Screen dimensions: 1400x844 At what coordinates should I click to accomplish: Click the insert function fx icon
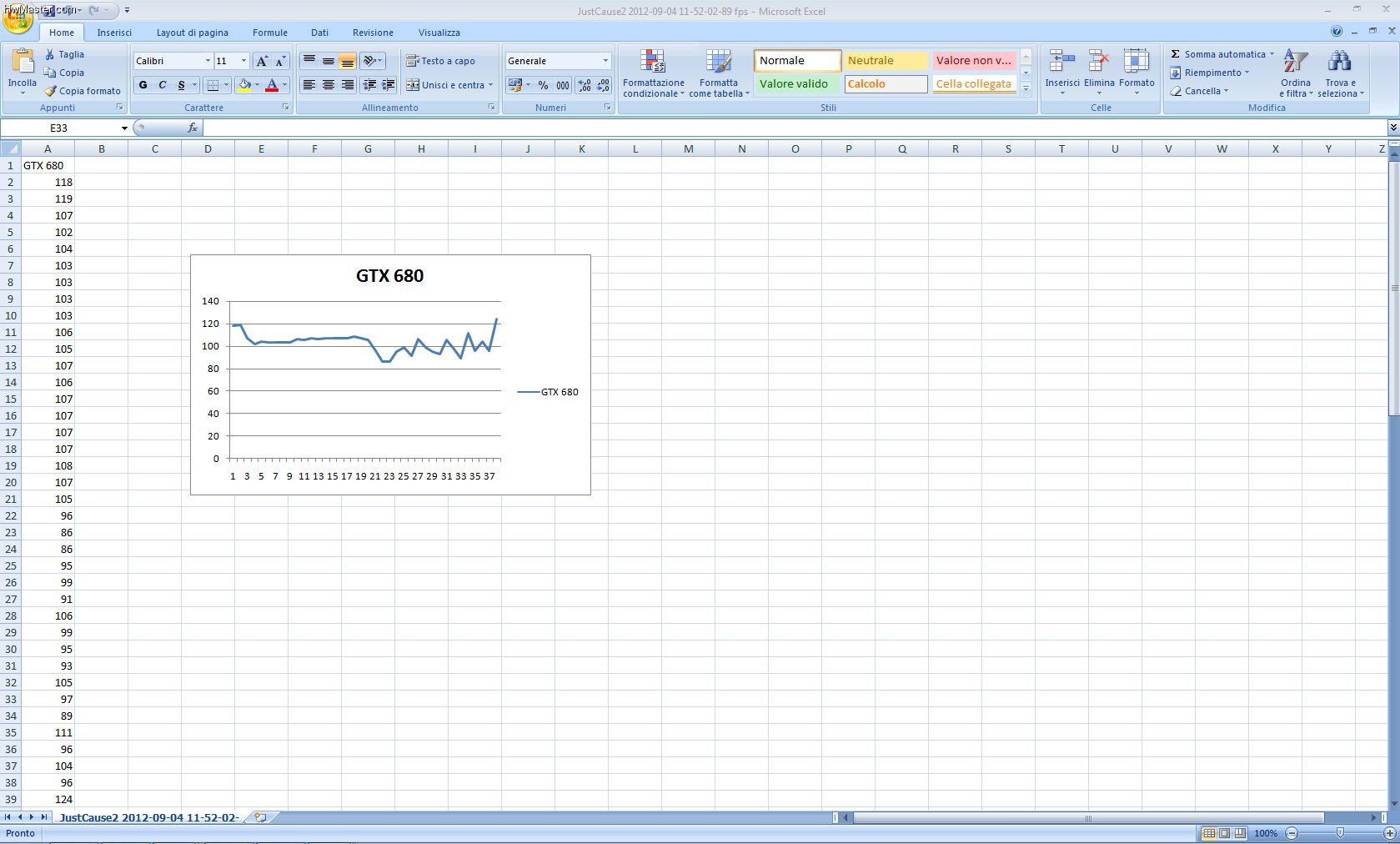pos(193,128)
